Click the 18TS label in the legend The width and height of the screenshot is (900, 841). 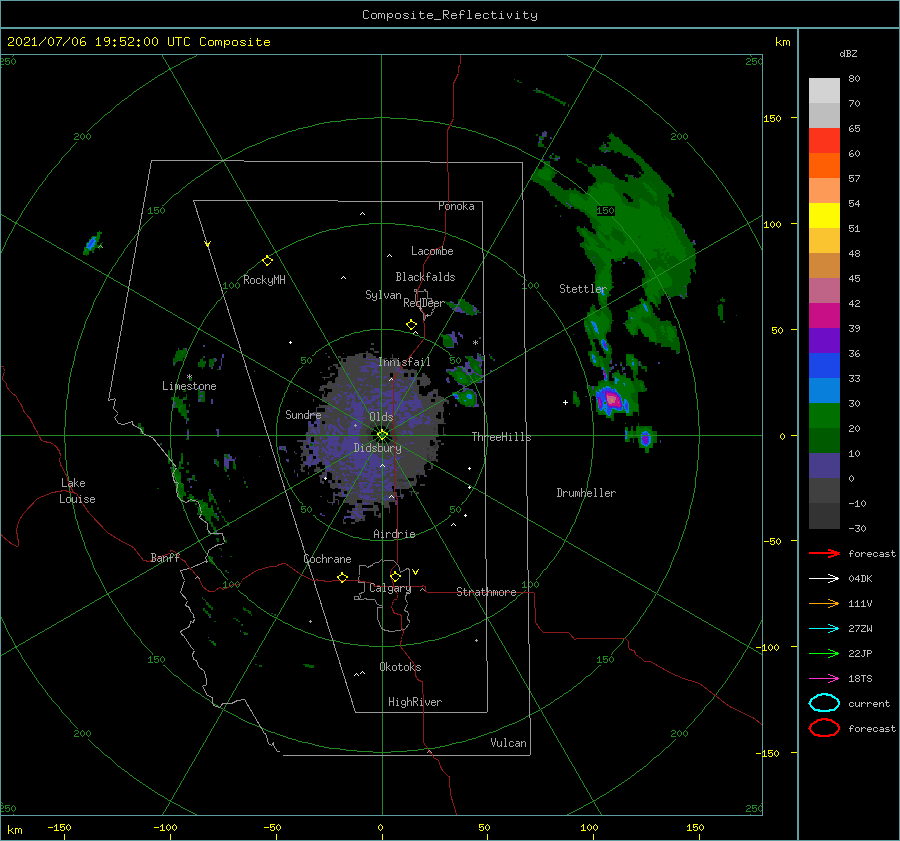pyautogui.click(x=860, y=679)
